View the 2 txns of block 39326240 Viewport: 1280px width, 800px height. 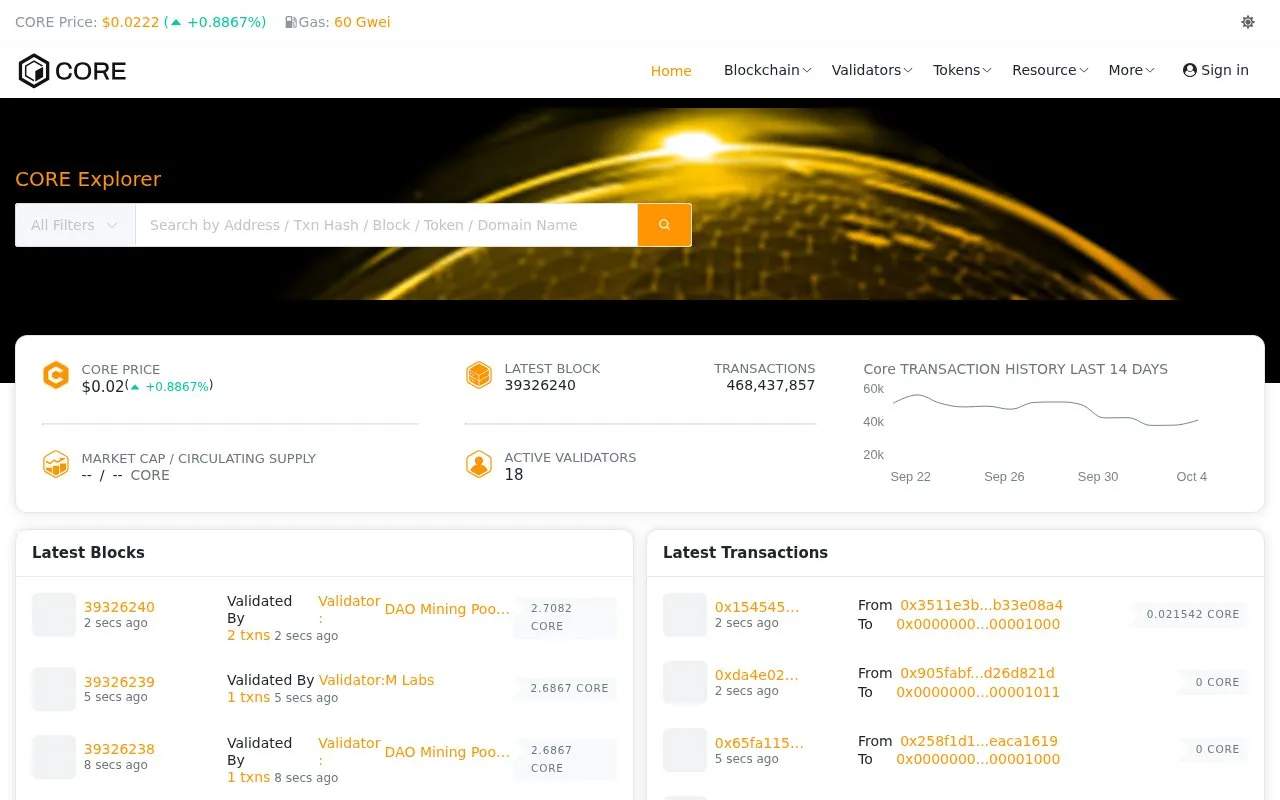coord(248,635)
